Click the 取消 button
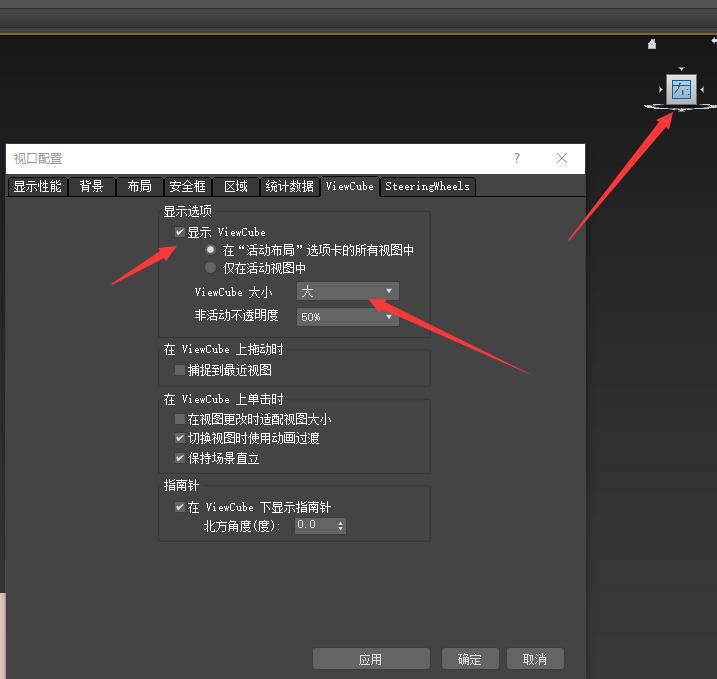This screenshot has width=717, height=679. pyautogui.click(x=535, y=659)
